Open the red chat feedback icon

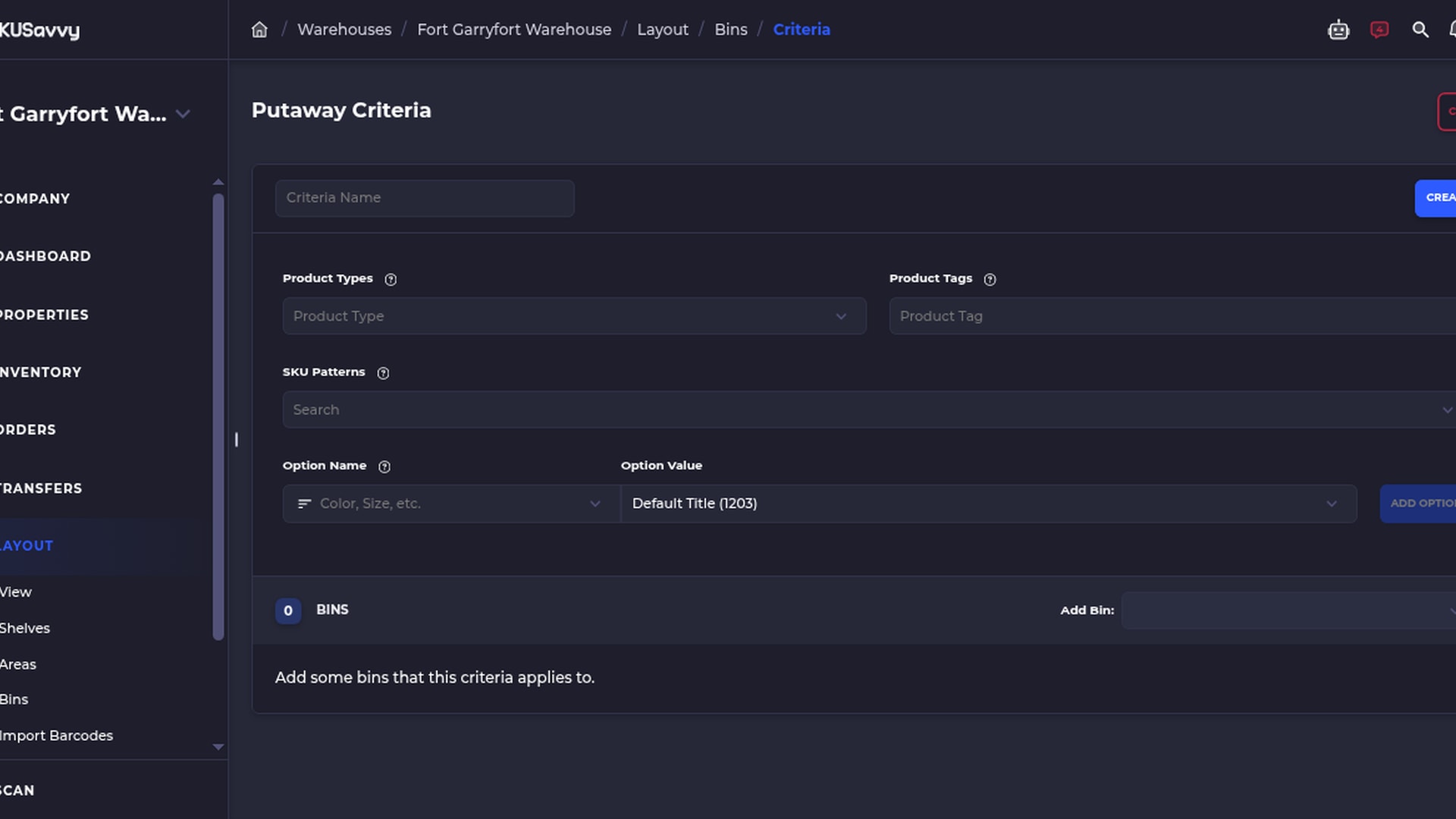point(1379,30)
